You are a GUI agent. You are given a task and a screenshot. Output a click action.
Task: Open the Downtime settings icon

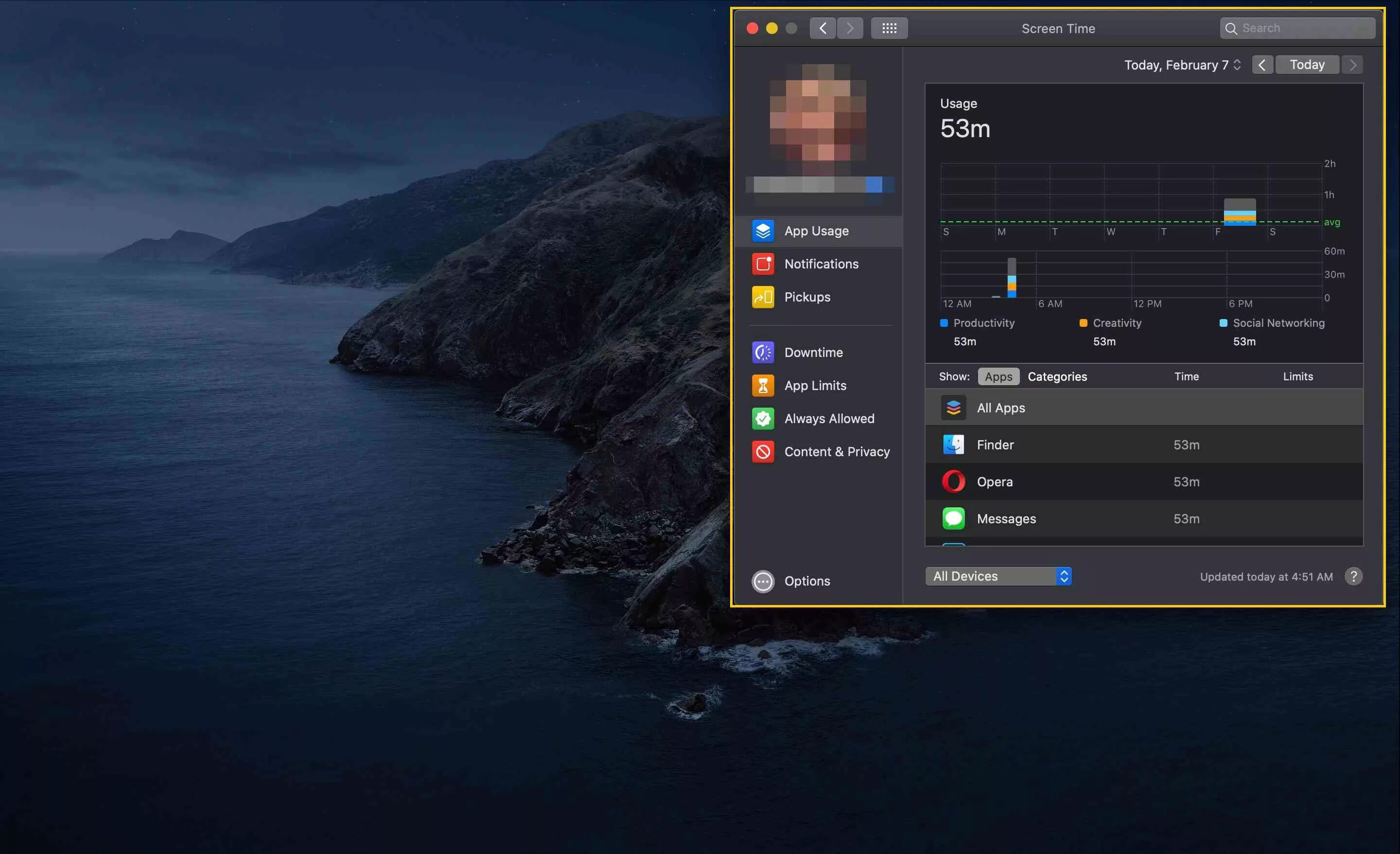[763, 353]
